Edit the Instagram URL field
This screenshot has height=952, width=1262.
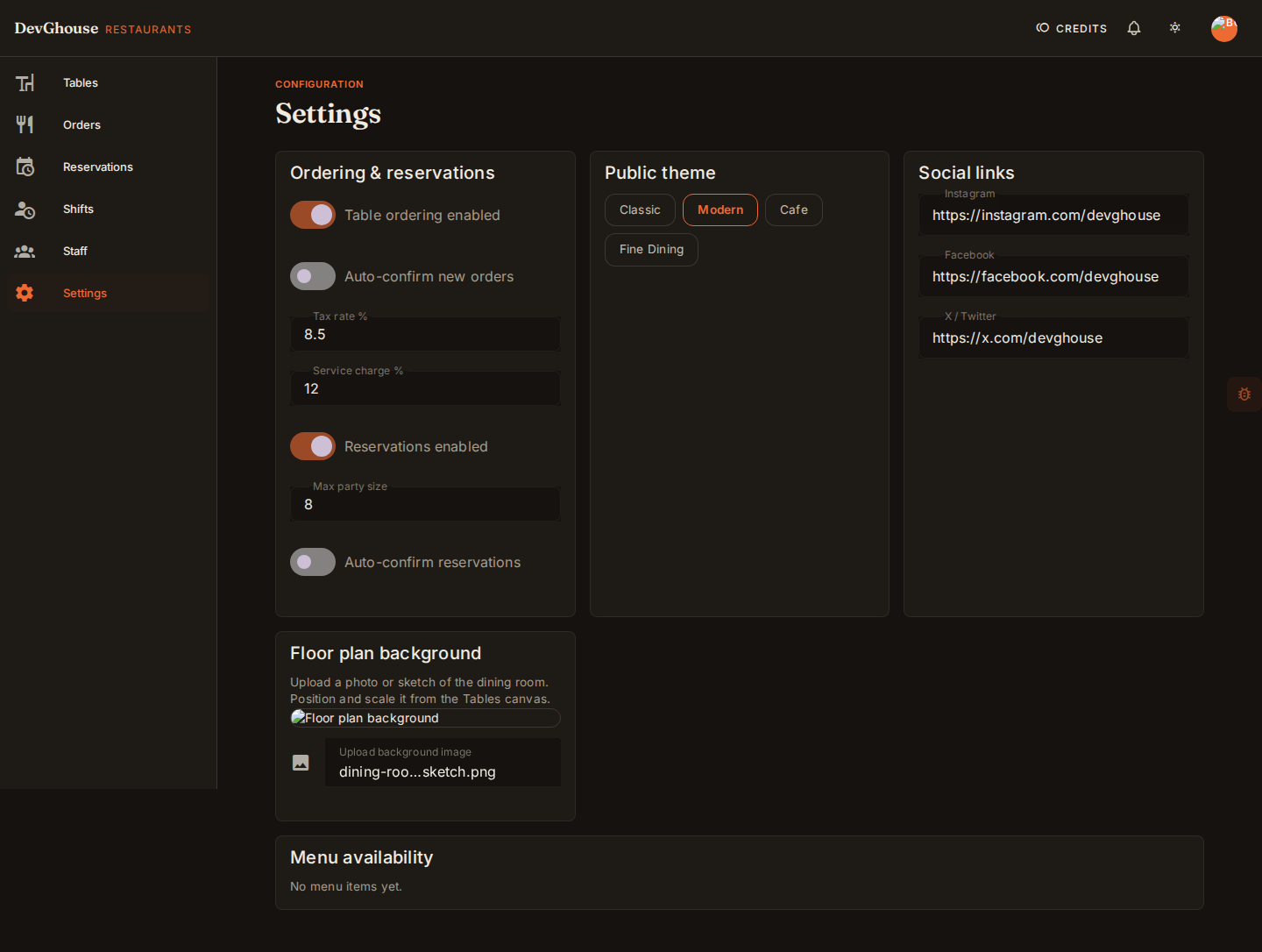1053,215
